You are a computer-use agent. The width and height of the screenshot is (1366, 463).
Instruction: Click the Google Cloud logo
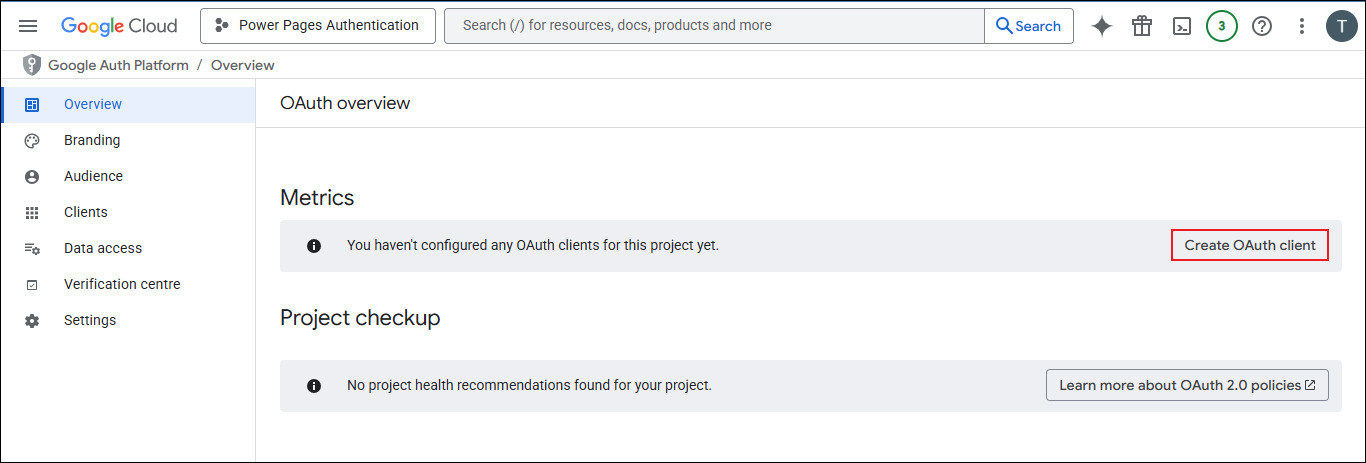click(119, 26)
